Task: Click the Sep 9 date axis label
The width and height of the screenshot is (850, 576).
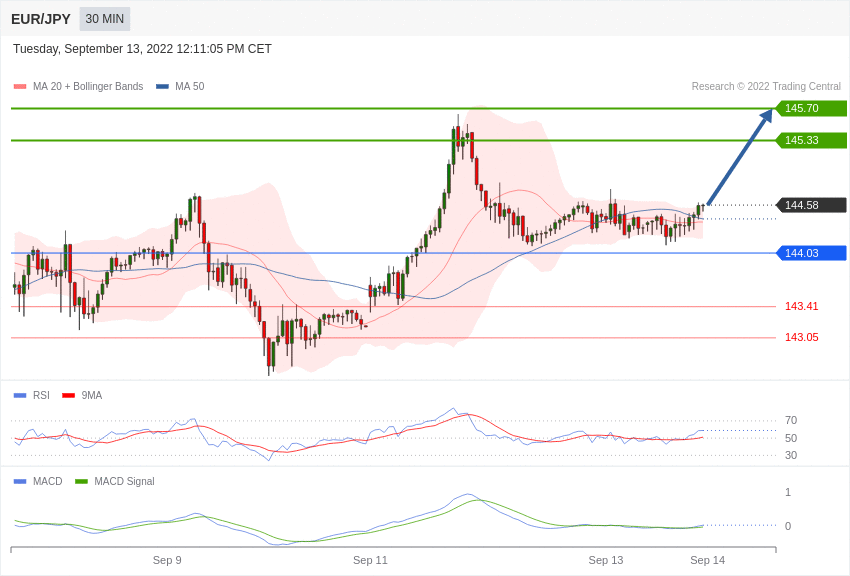Action: coord(167,560)
